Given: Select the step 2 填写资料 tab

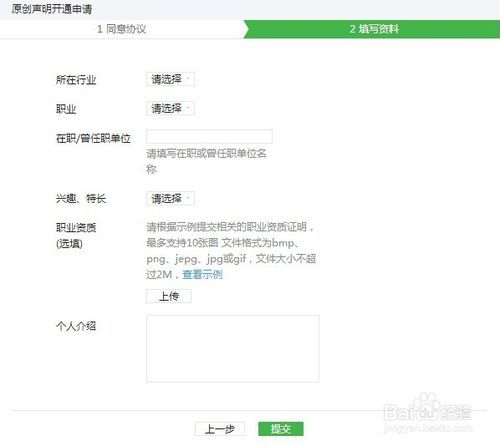Looking at the screenshot, I should [x=374, y=29].
